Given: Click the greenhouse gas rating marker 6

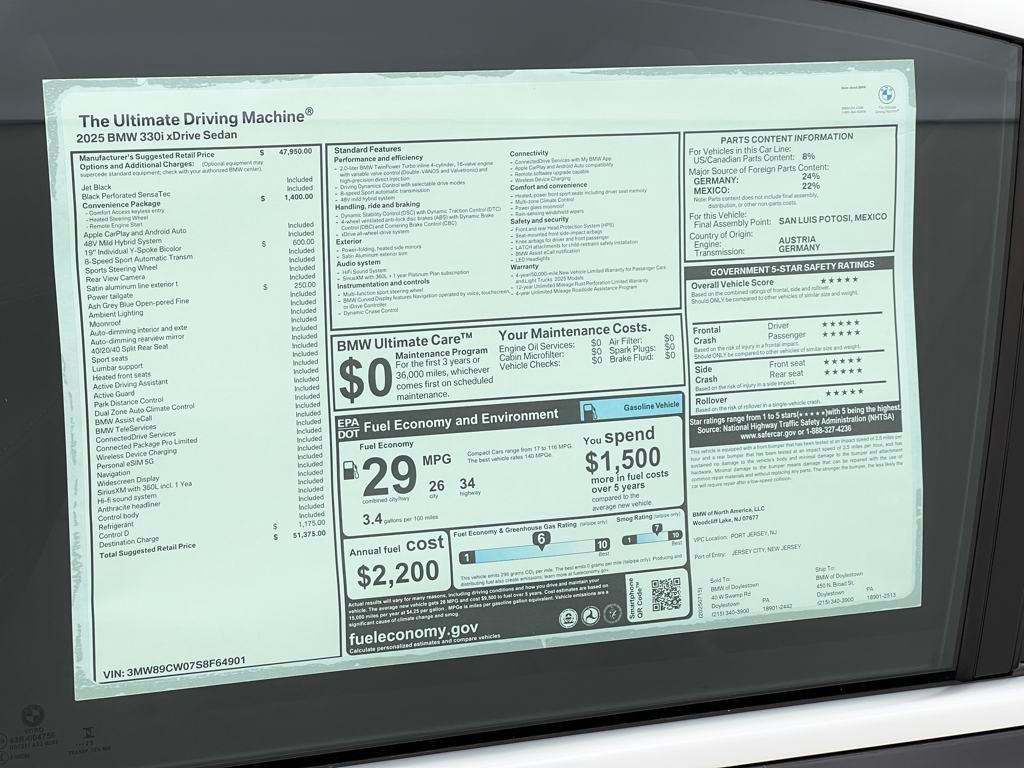Looking at the screenshot, I should [541, 539].
